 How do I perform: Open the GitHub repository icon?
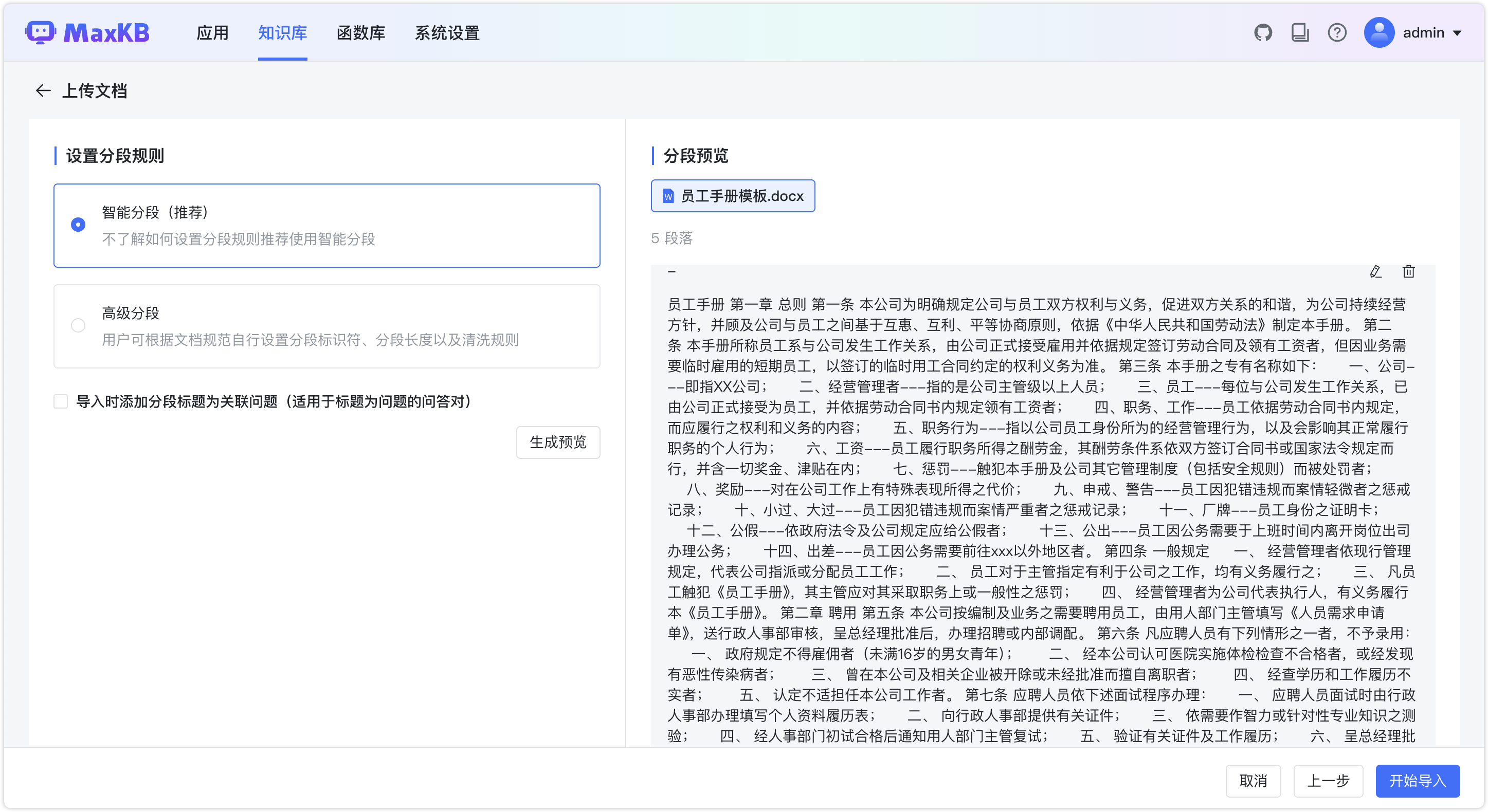(1263, 33)
